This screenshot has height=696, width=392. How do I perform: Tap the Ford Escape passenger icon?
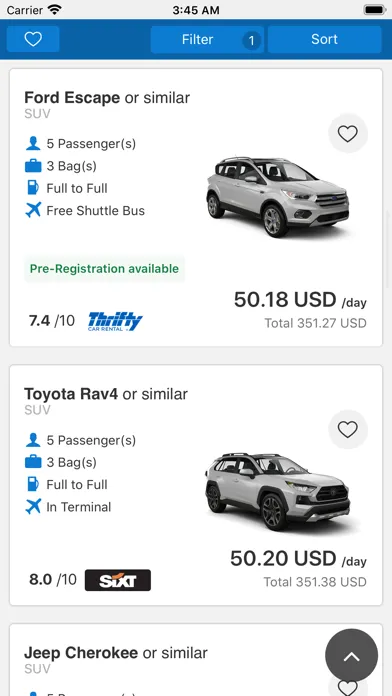click(33, 143)
